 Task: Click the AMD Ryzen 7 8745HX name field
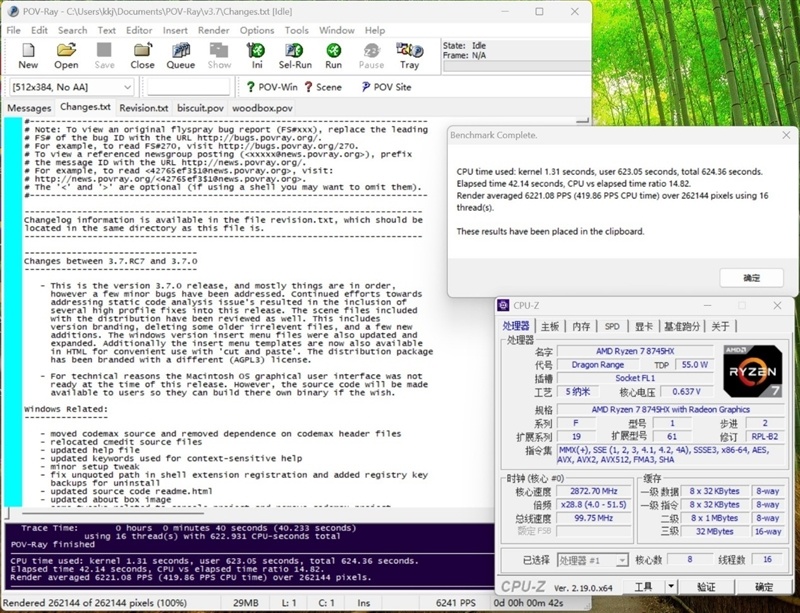pyautogui.click(x=635, y=351)
